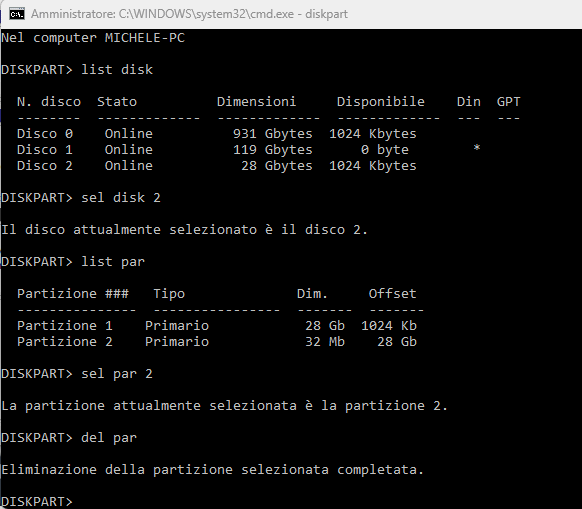Screen dimensions: 582x509
Task: Click the 'Din' column header
Action: [468, 101]
